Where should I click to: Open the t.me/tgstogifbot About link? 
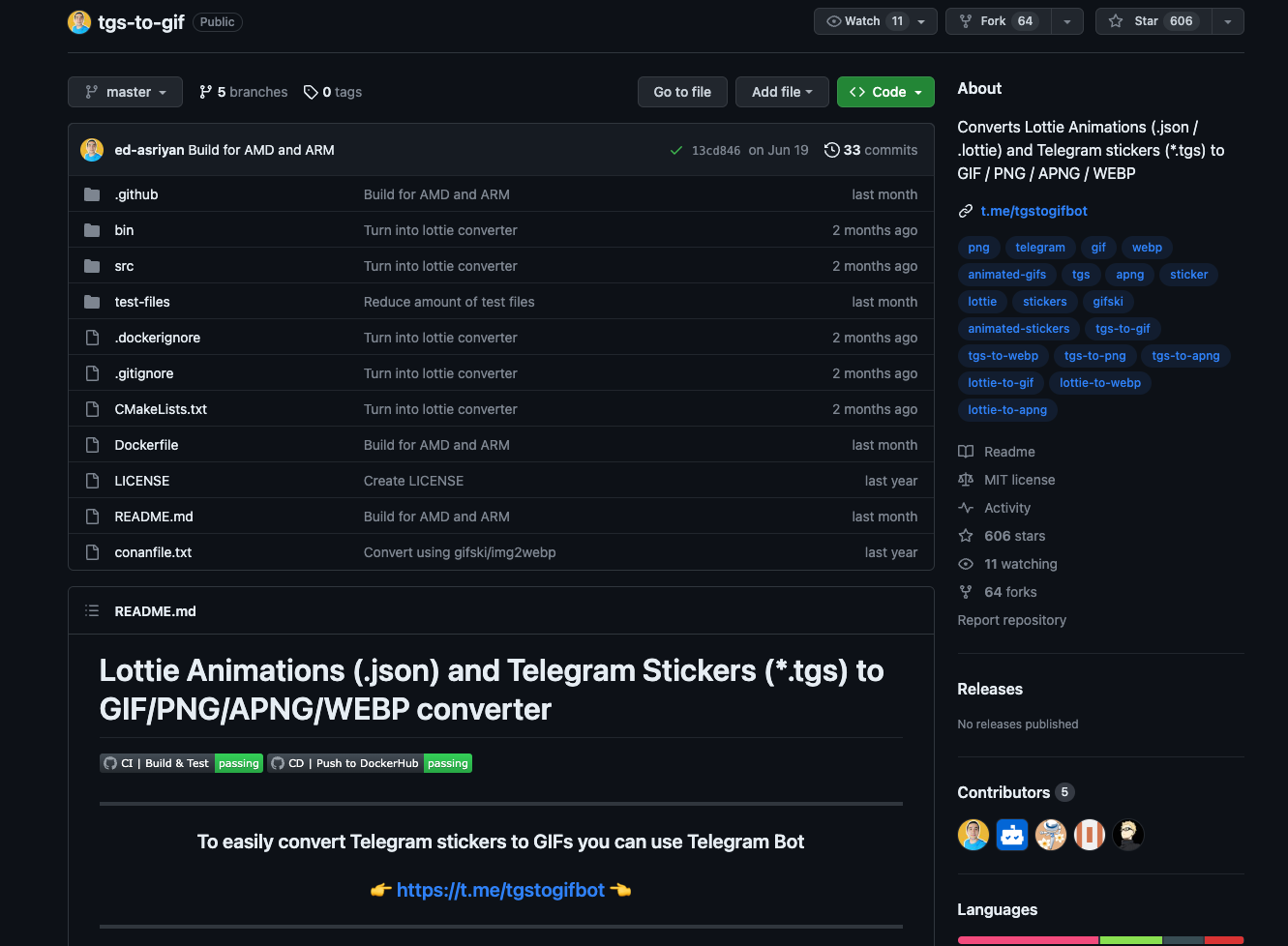tap(1033, 211)
